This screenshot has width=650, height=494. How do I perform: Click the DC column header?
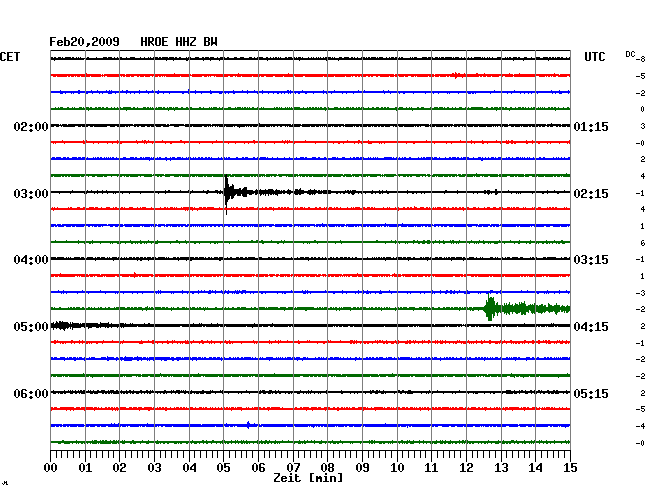[630, 54]
